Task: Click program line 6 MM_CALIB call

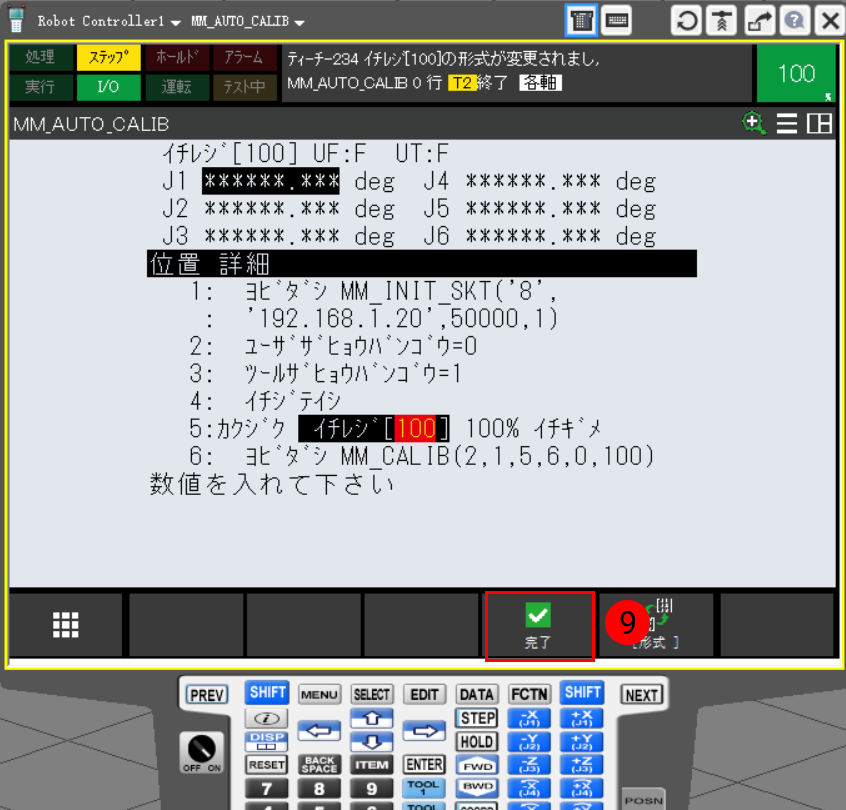Action: point(422,456)
